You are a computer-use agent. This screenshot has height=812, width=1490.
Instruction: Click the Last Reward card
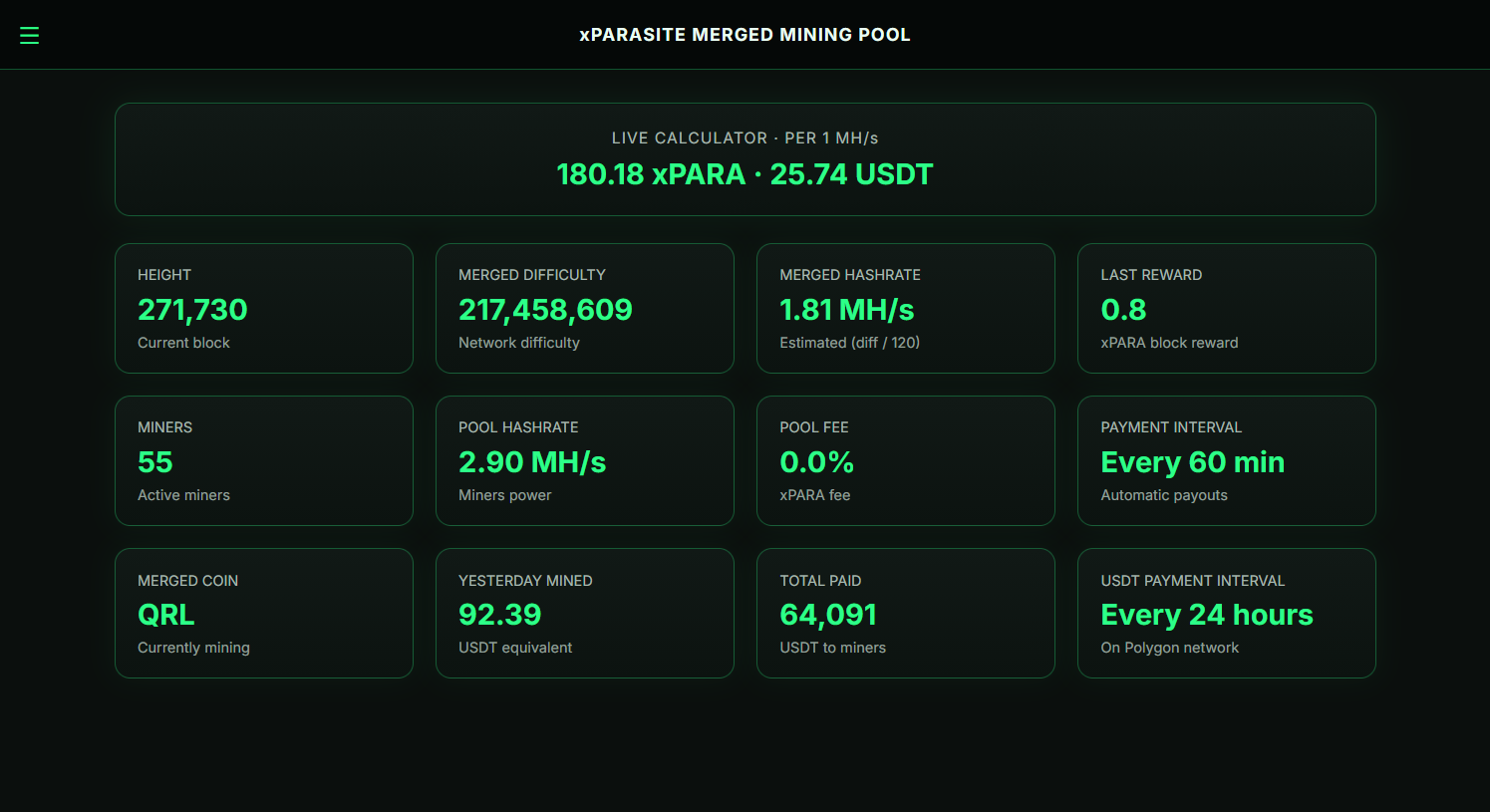(1226, 308)
